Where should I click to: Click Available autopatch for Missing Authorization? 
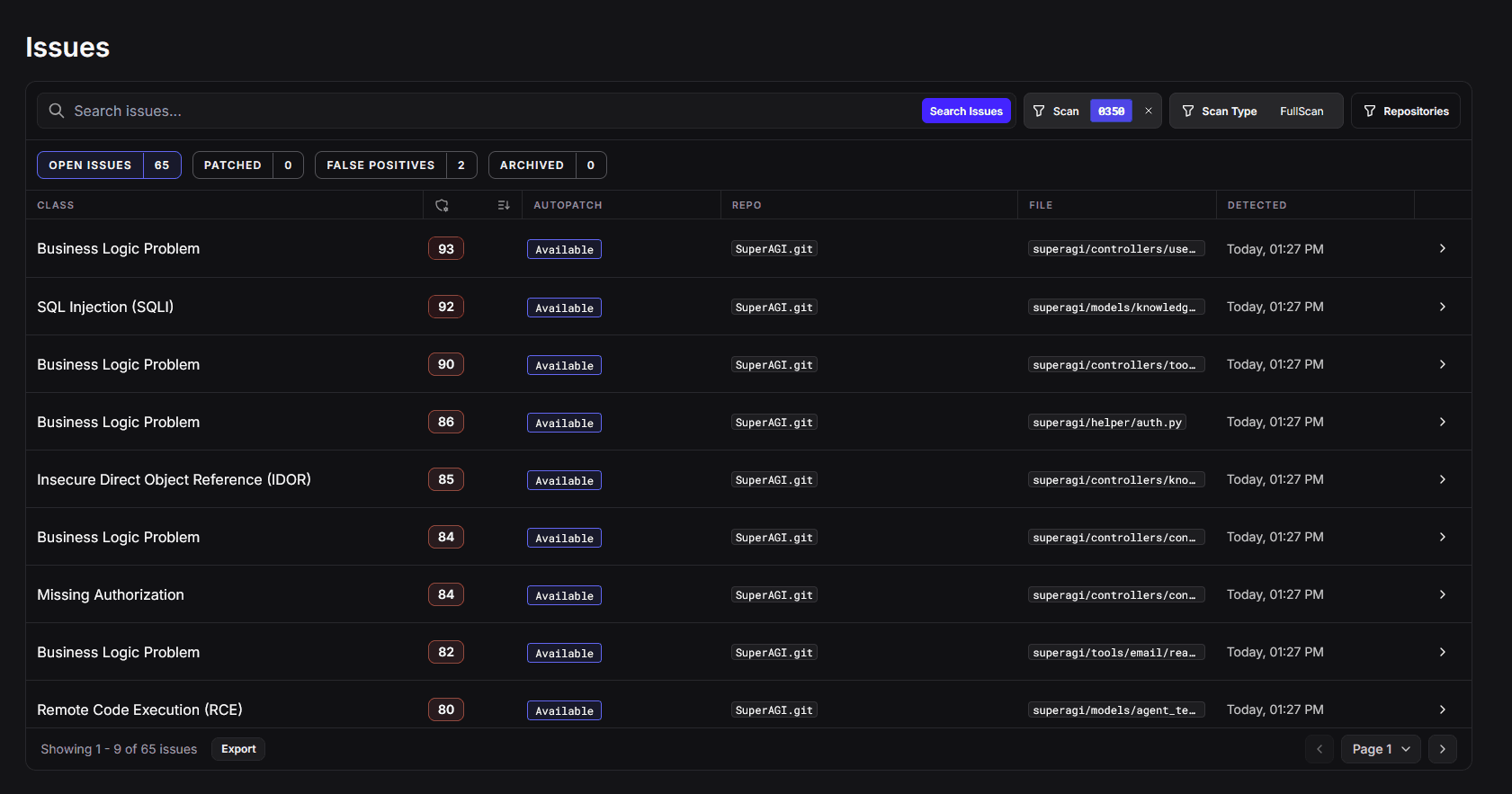[564, 595]
